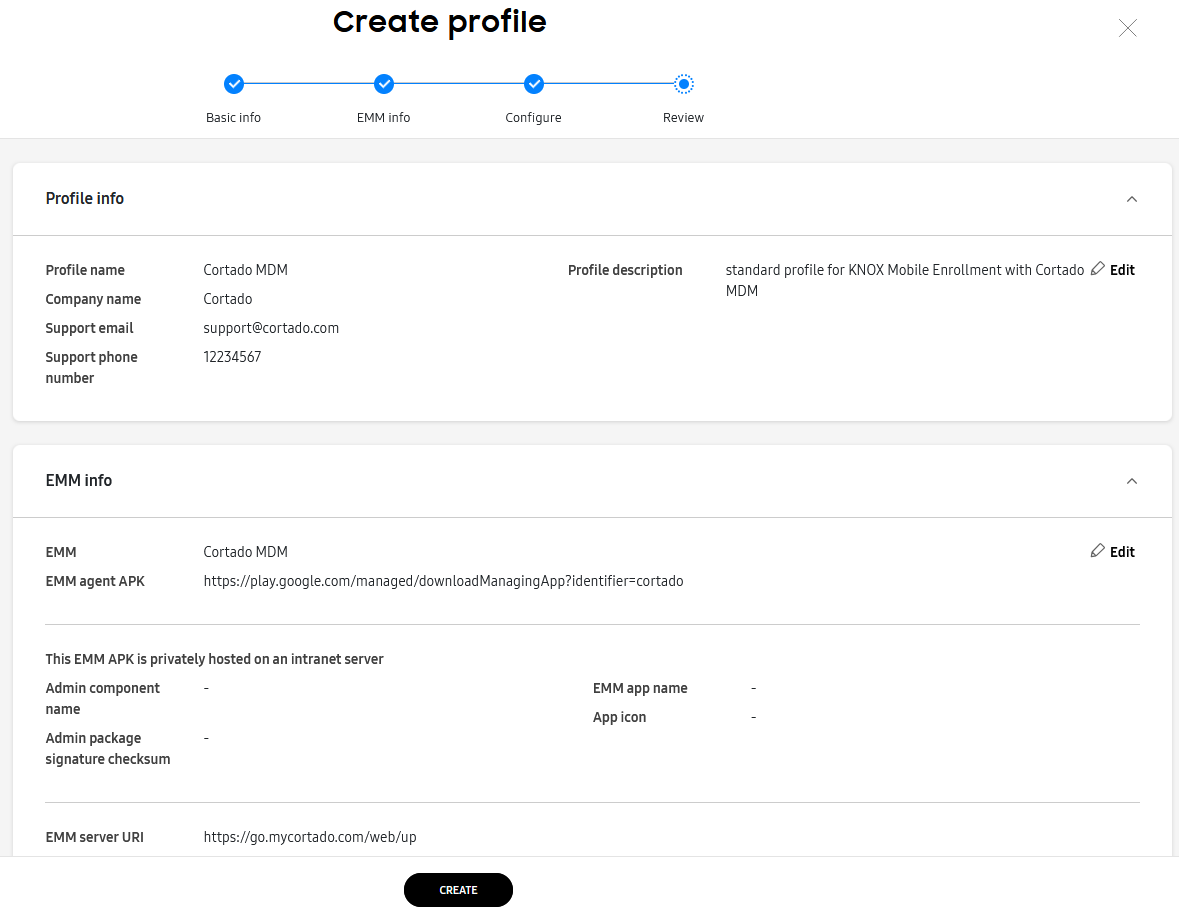Click the pencil icon in Profile info

(1097, 268)
